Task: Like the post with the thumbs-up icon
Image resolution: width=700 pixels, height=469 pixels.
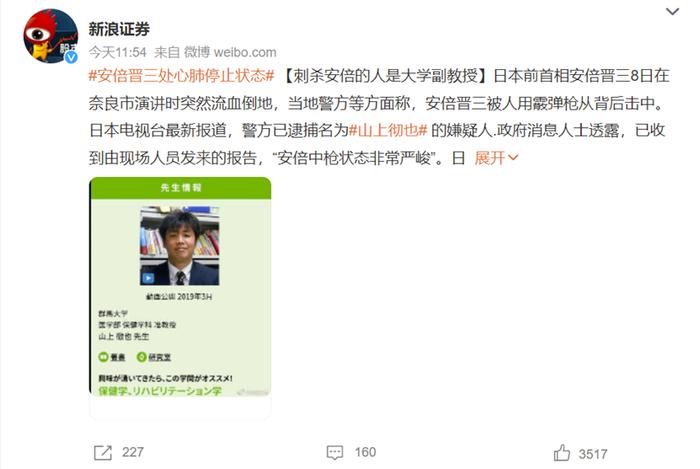Action: click(x=562, y=452)
